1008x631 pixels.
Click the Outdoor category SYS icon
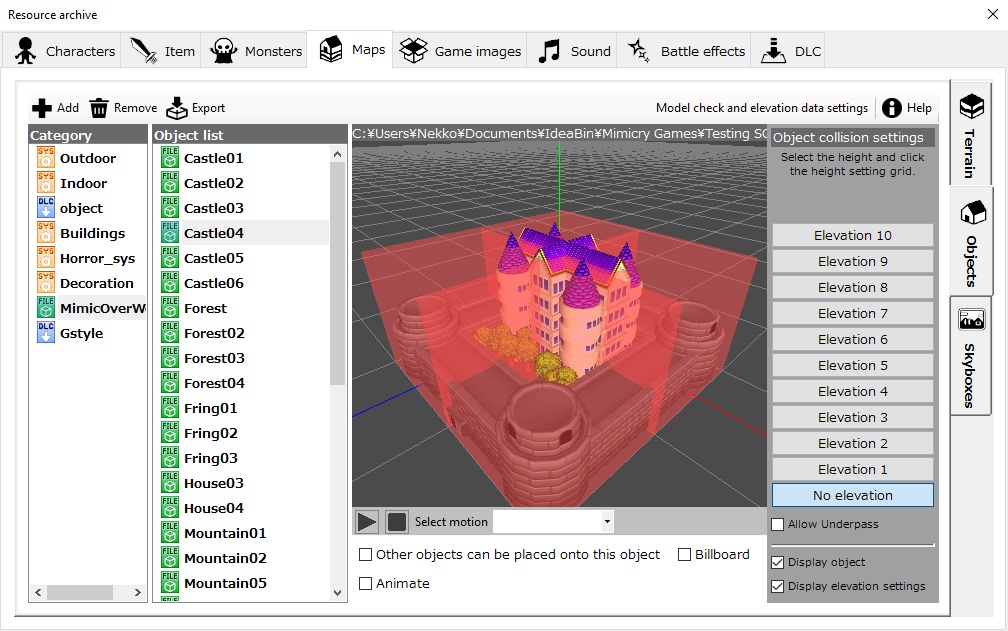point(46,158)
